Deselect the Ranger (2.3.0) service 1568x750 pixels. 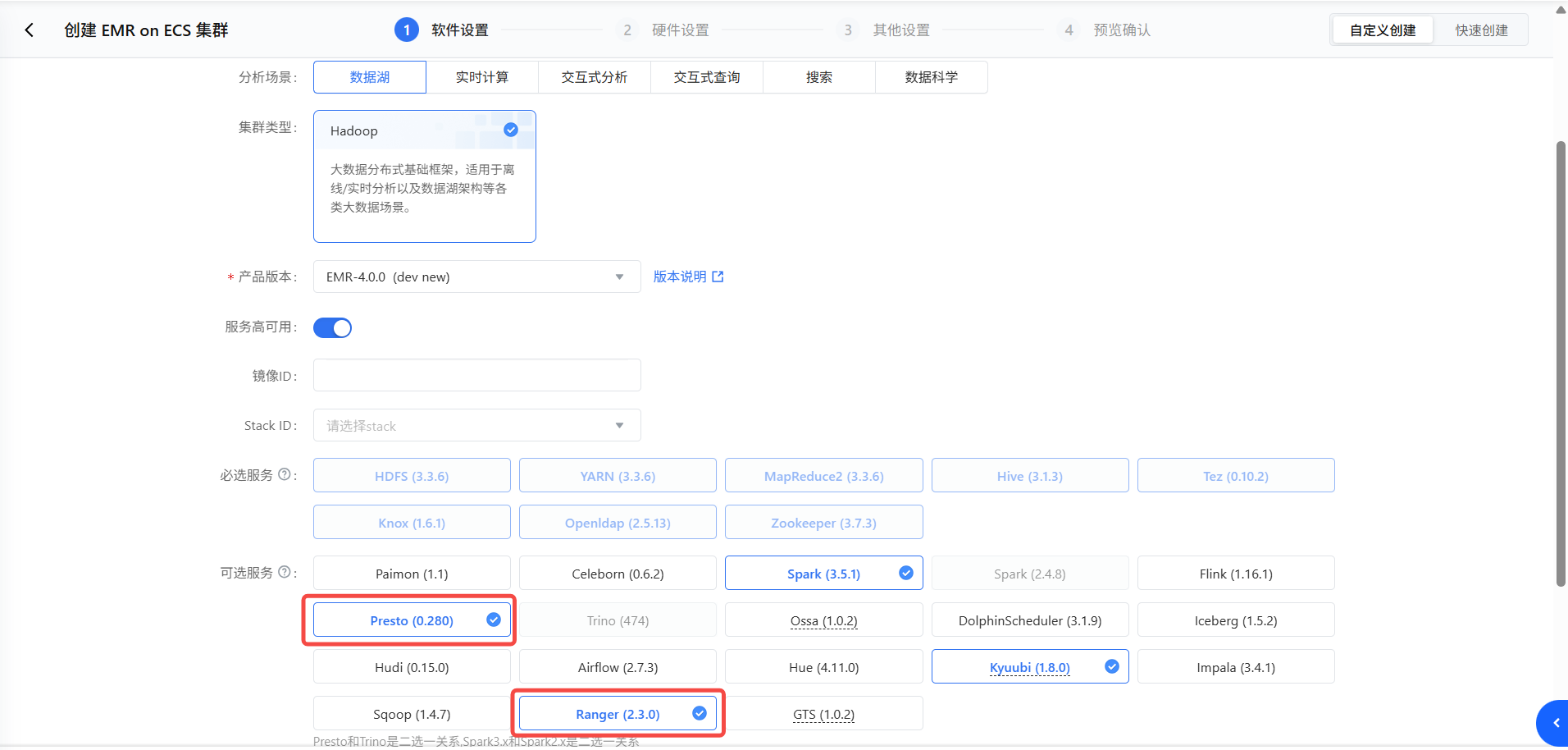(x=618, y=714)
